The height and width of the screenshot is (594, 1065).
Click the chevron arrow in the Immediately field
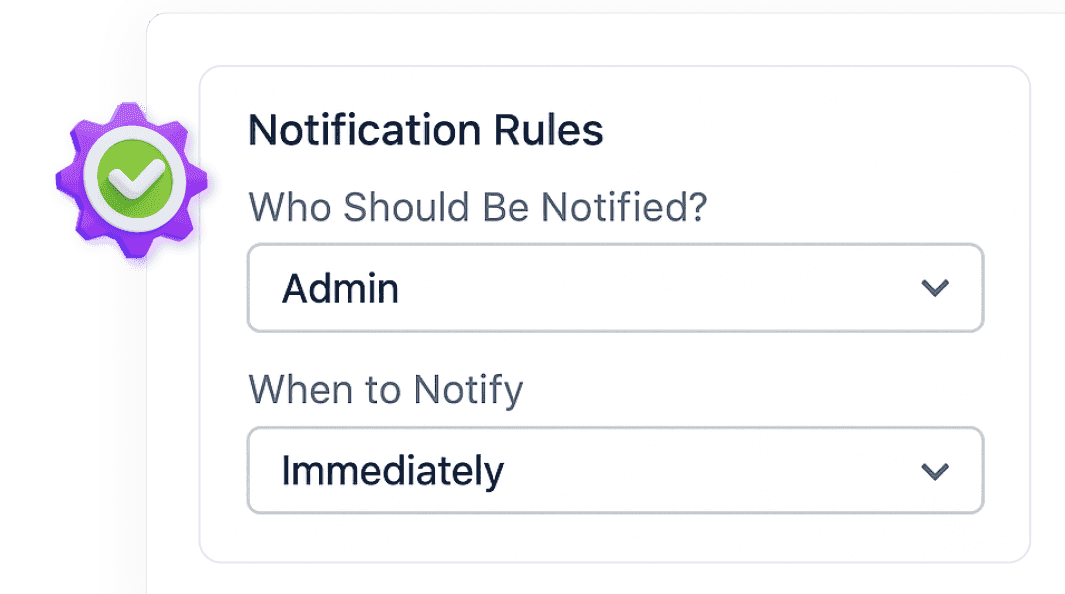click(934, 470)
